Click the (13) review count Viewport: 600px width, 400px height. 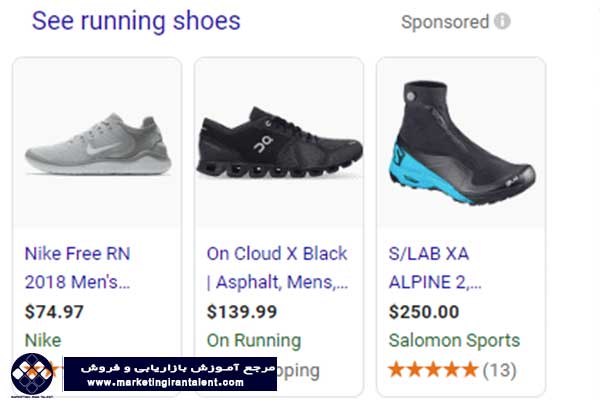(499, 370)
